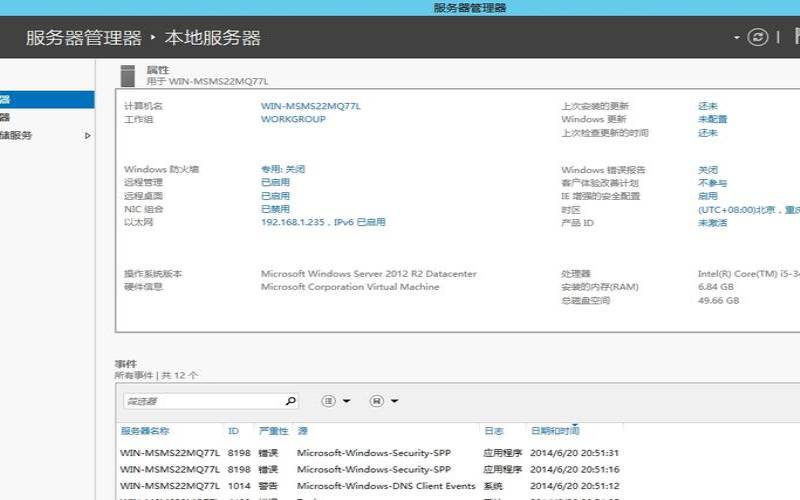Click the refresh icon in header

point(758,37)
